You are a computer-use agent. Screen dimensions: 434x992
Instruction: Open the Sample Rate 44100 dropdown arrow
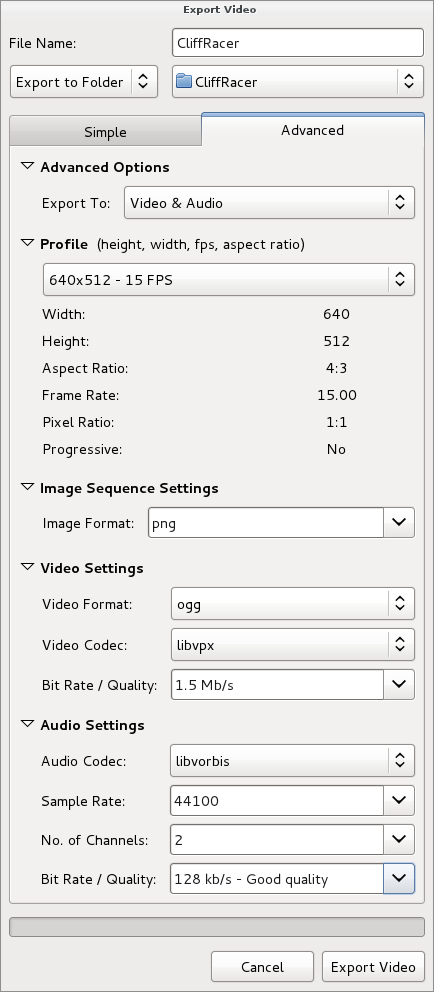click(x=399, y=800)
